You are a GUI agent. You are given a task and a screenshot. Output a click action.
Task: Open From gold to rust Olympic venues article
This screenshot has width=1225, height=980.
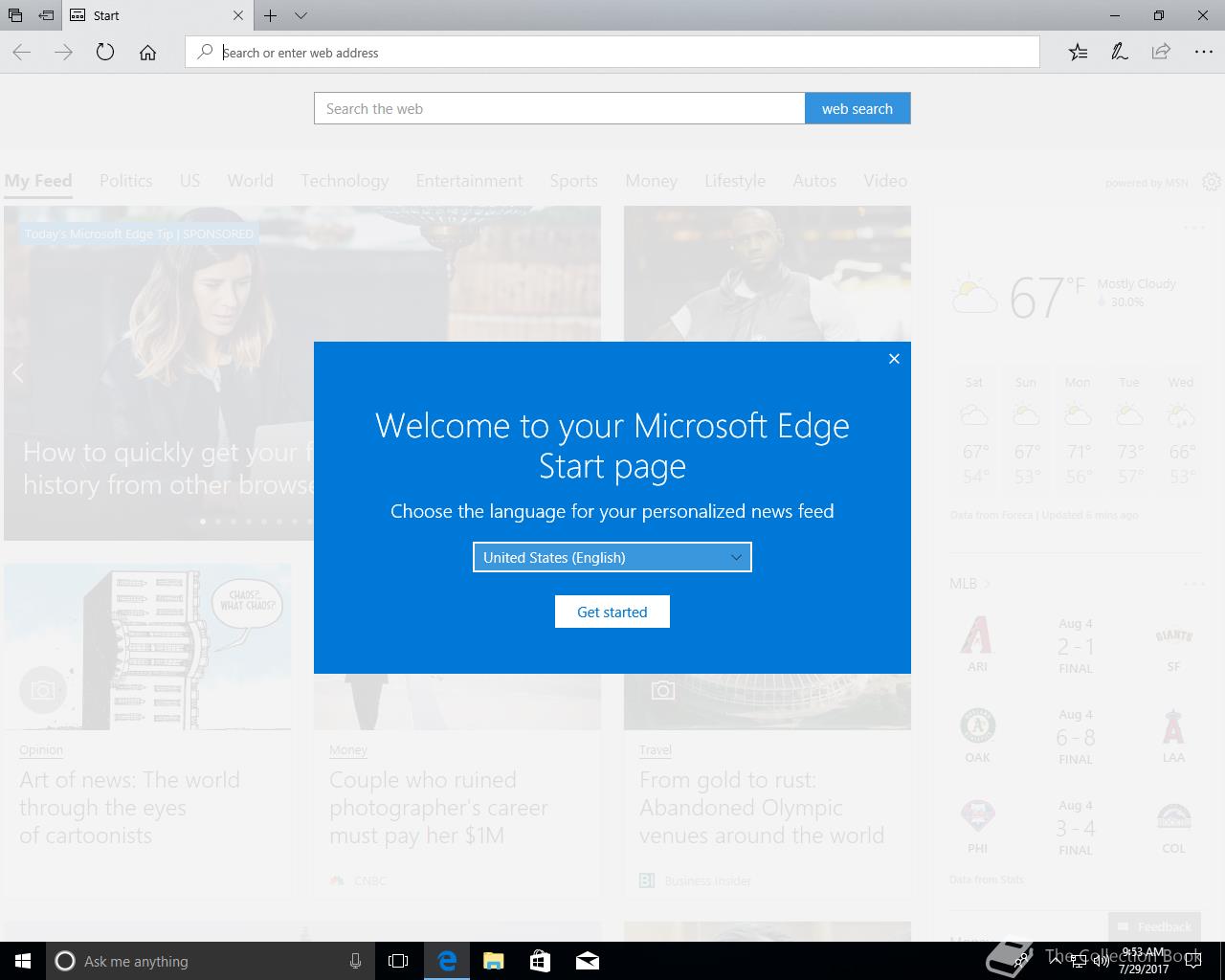tap(762, 807)
